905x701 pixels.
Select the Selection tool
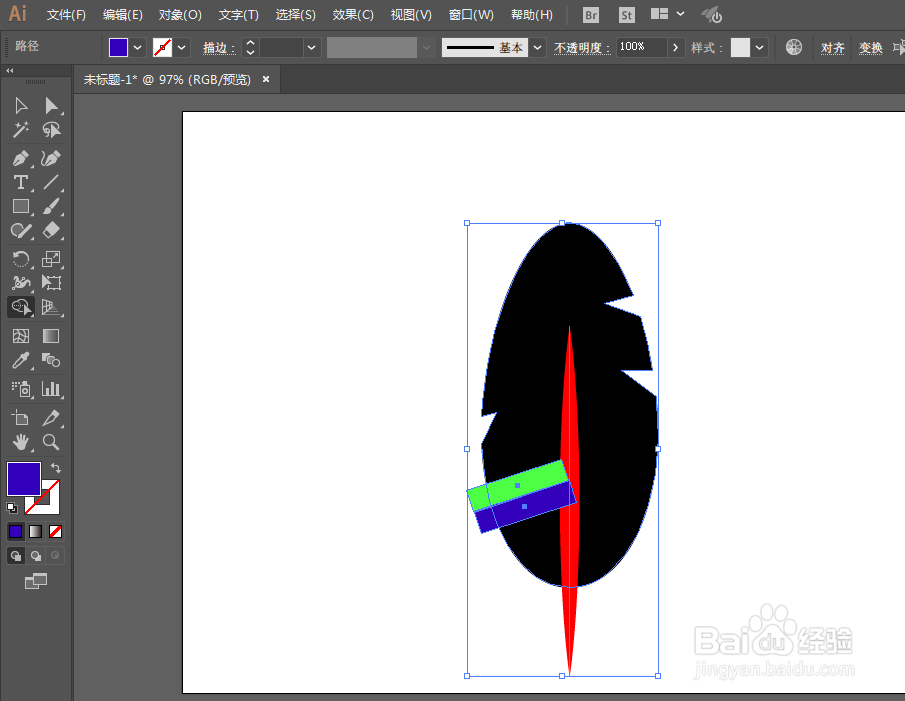20,105
